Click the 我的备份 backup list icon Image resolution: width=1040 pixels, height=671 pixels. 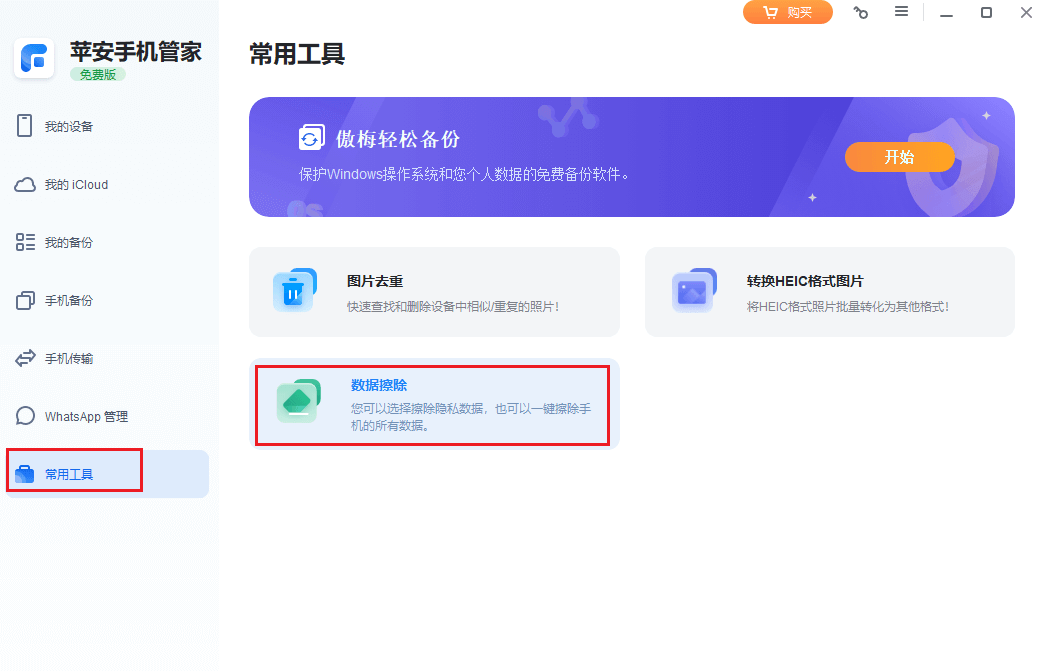(x=24, y=242)
